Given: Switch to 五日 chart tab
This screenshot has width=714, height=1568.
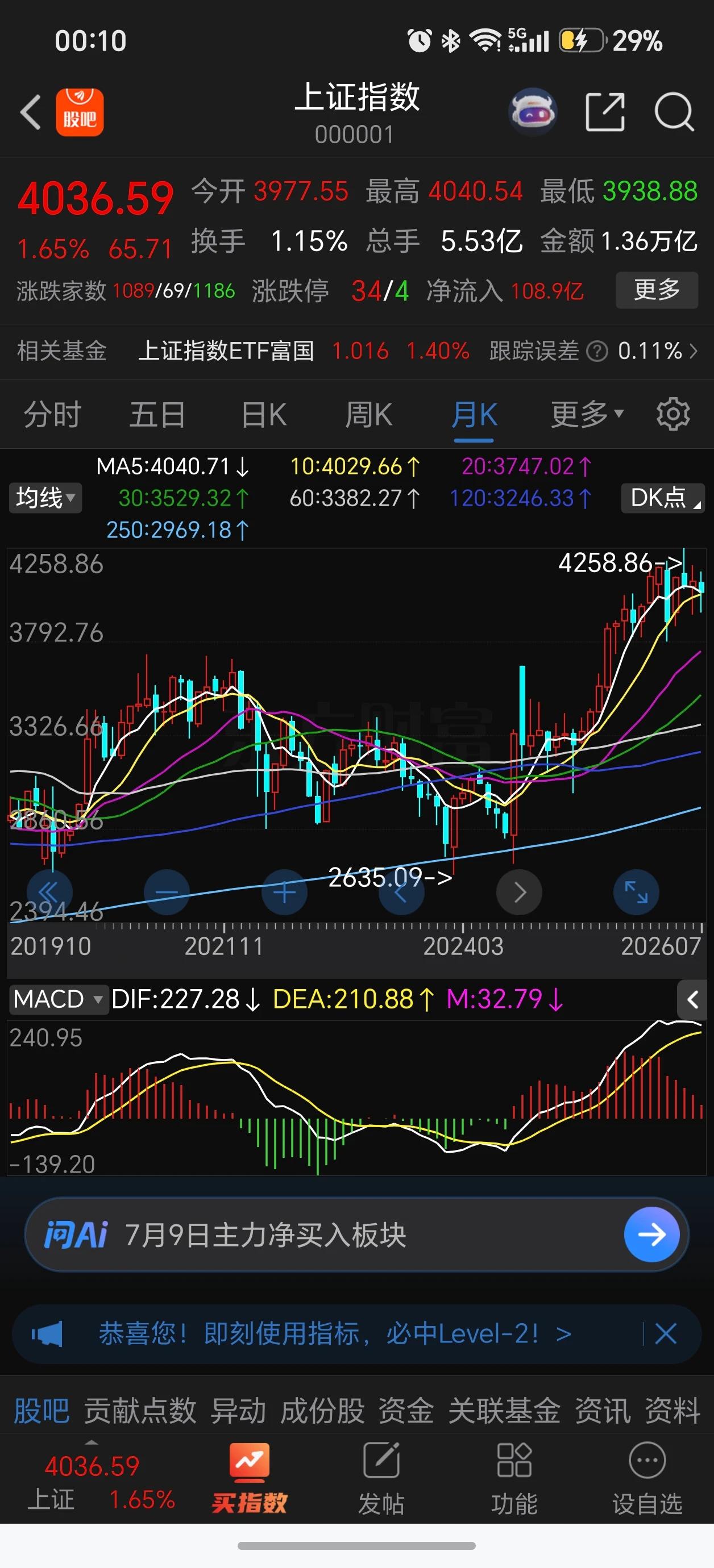Looking at the screenshot, I should (157, 415).
